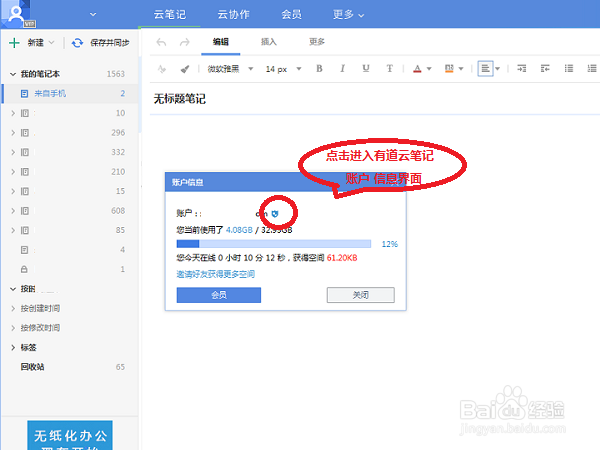Toggle bold formatting

pyautogui.click(x=319, y=68)
